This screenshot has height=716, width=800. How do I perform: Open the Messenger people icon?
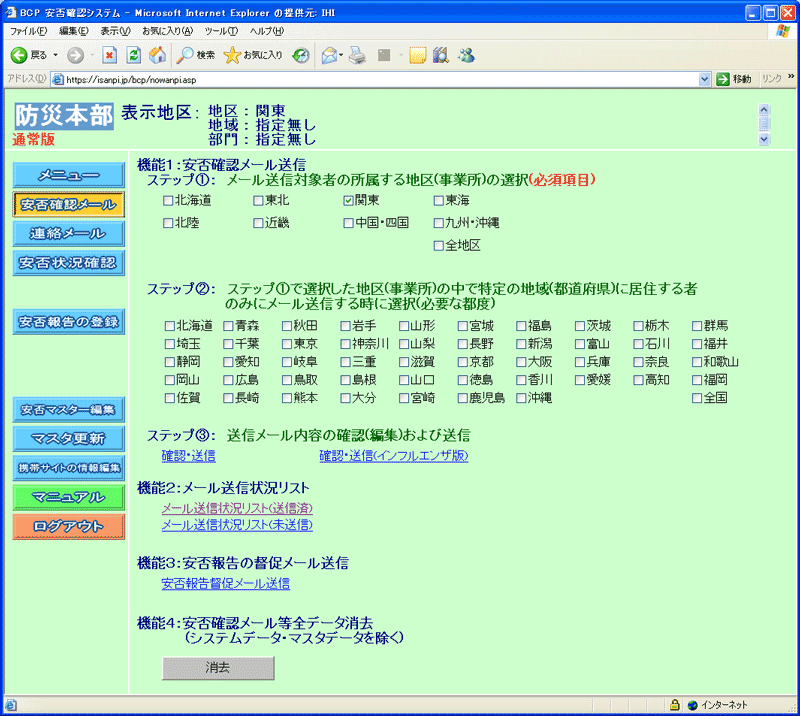pos(466,55)
